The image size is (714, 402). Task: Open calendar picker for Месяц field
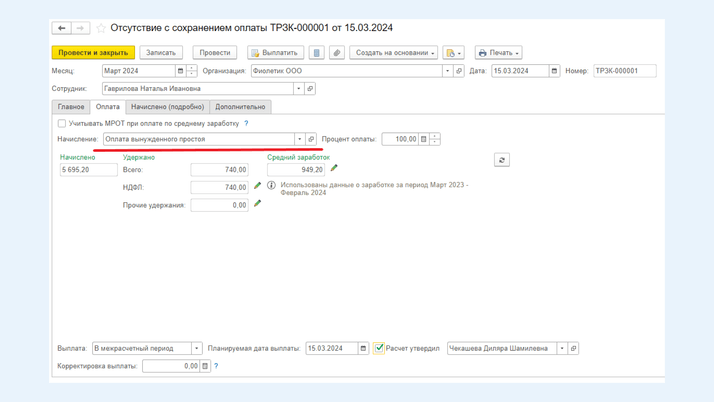click(180, 71)
